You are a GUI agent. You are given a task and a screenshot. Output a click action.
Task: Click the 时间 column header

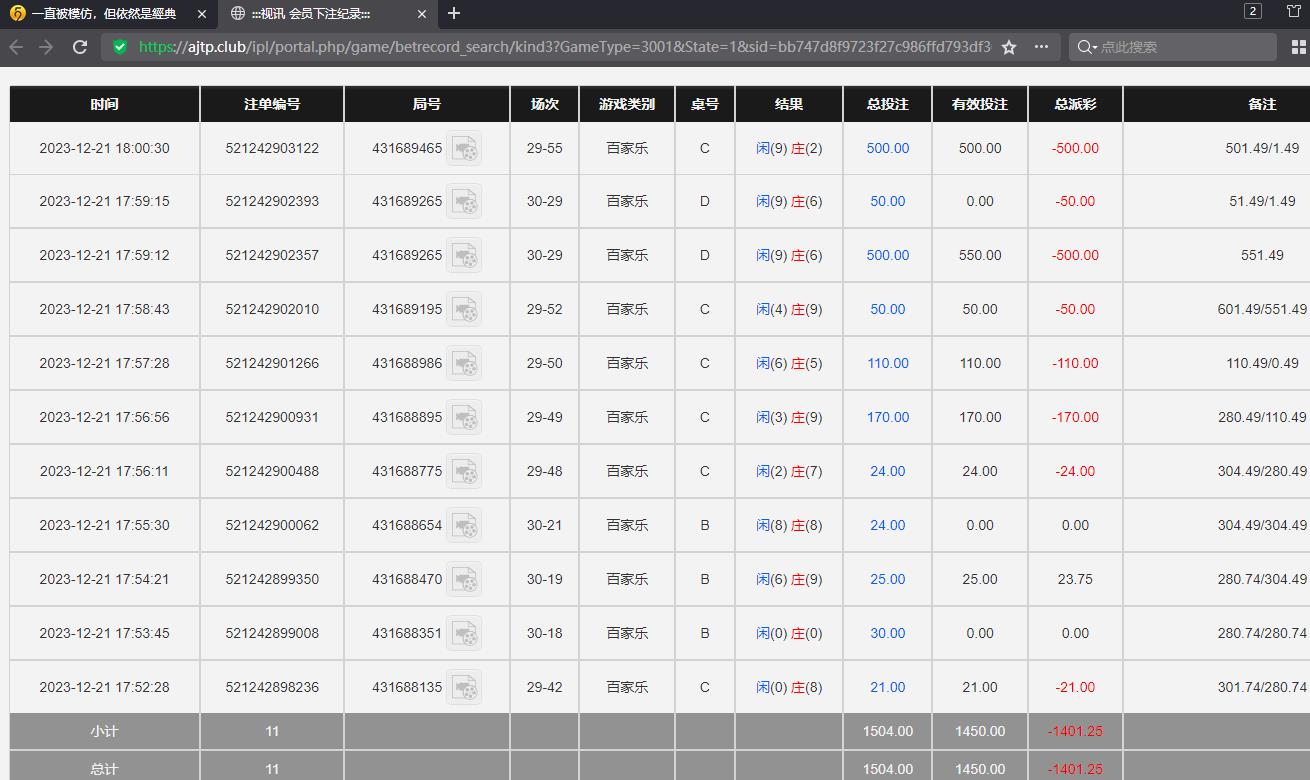(104, 104)
